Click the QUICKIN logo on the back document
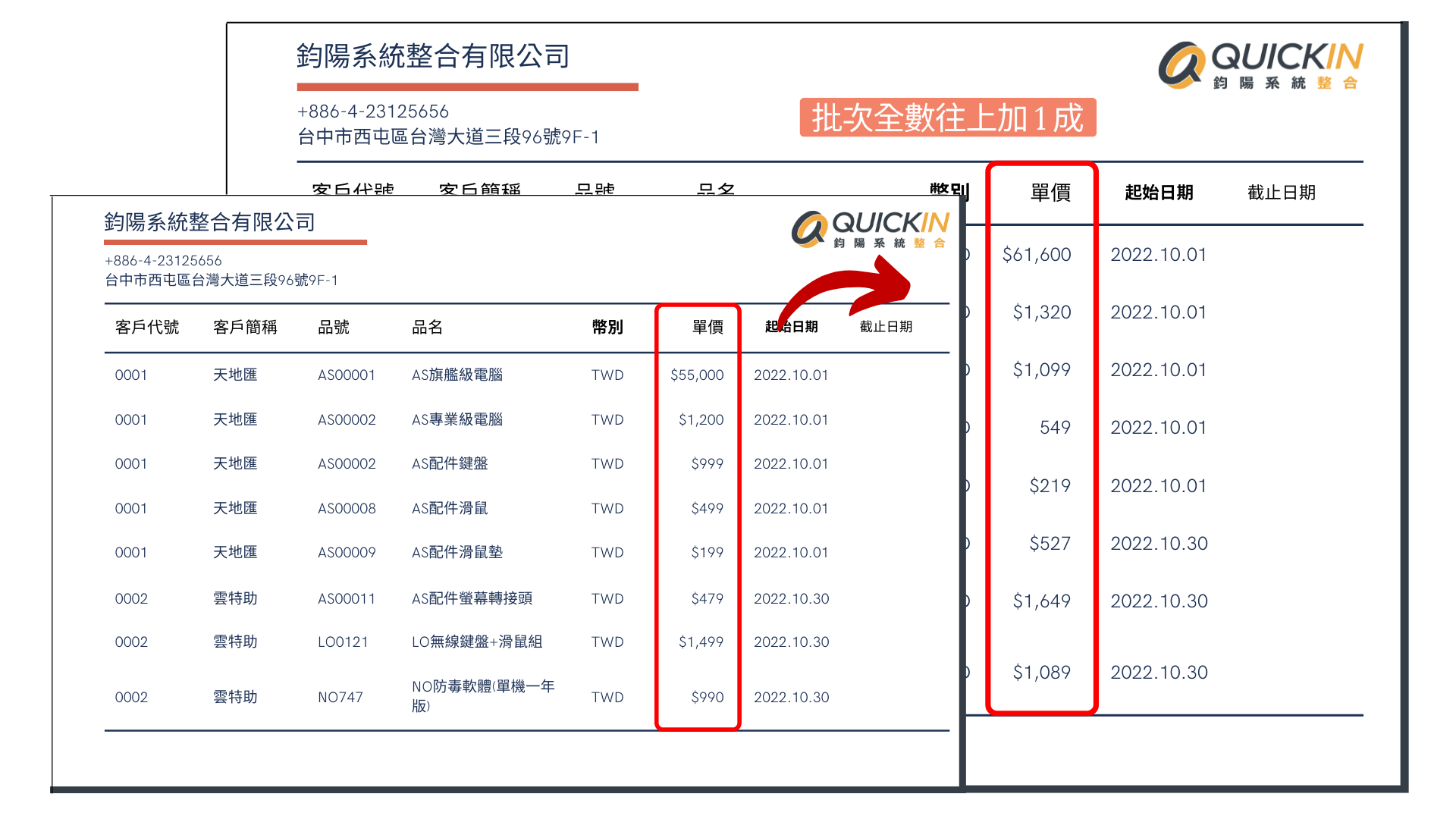The image size is (1456, 819). [1260, 65]
